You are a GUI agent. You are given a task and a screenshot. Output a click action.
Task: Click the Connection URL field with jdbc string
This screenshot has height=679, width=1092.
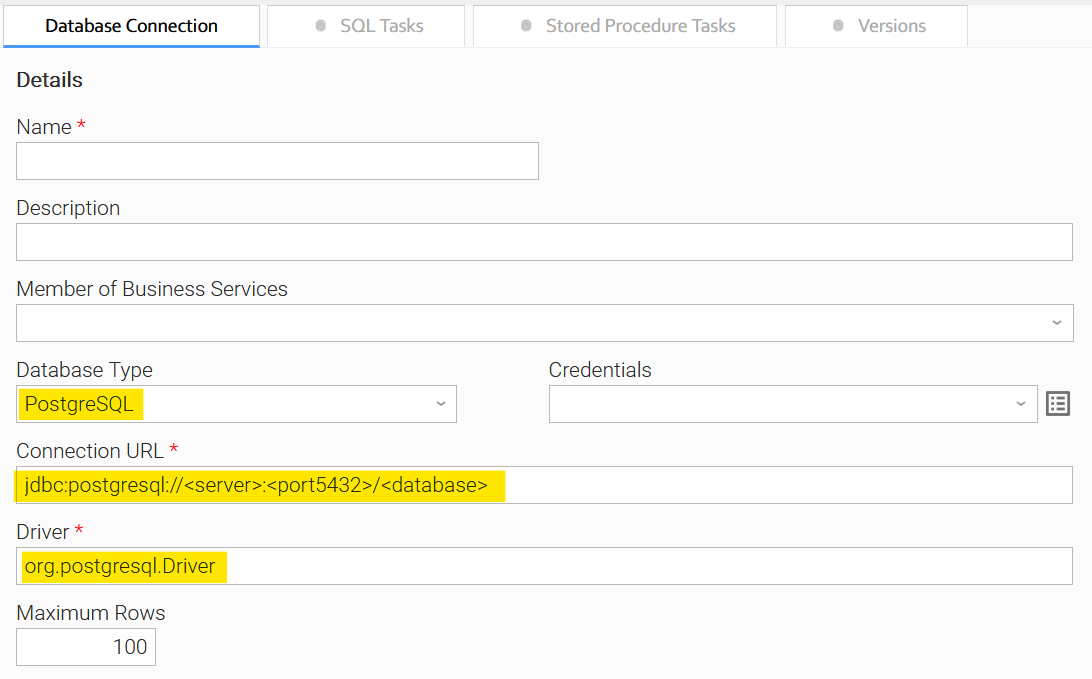(x=544, y=486)
